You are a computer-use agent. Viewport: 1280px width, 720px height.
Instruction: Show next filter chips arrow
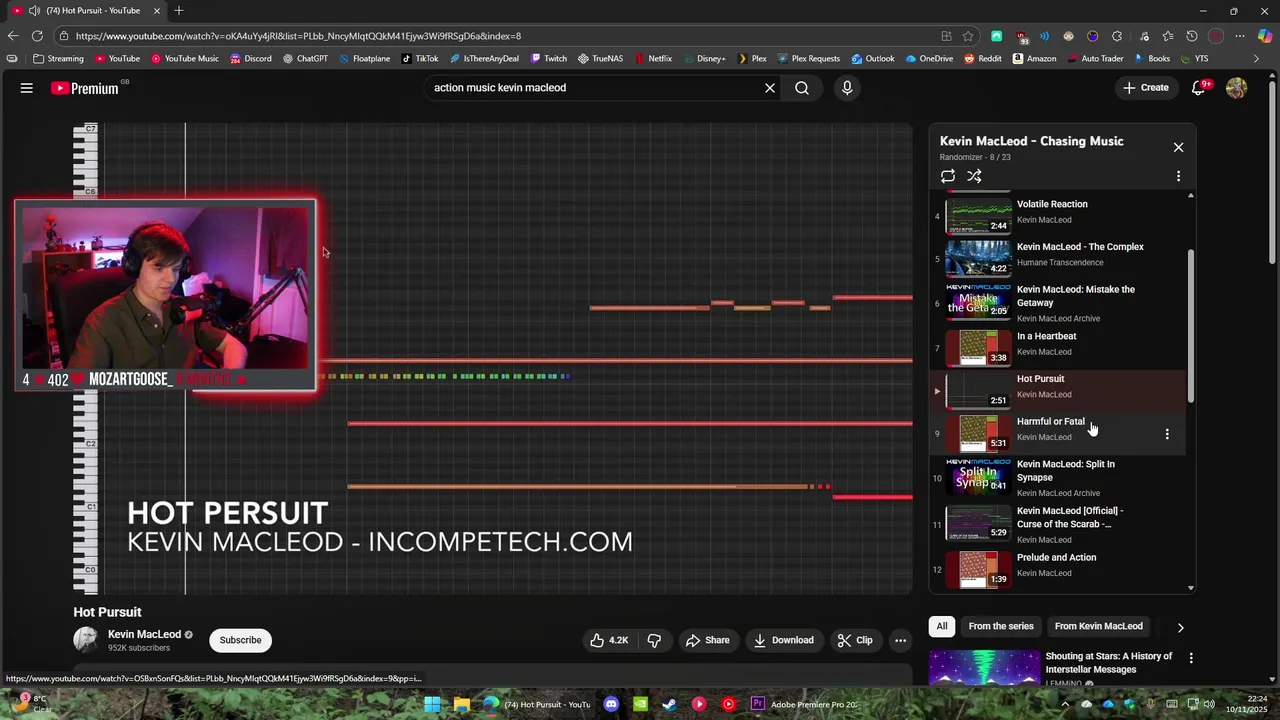click(1180, 627)
